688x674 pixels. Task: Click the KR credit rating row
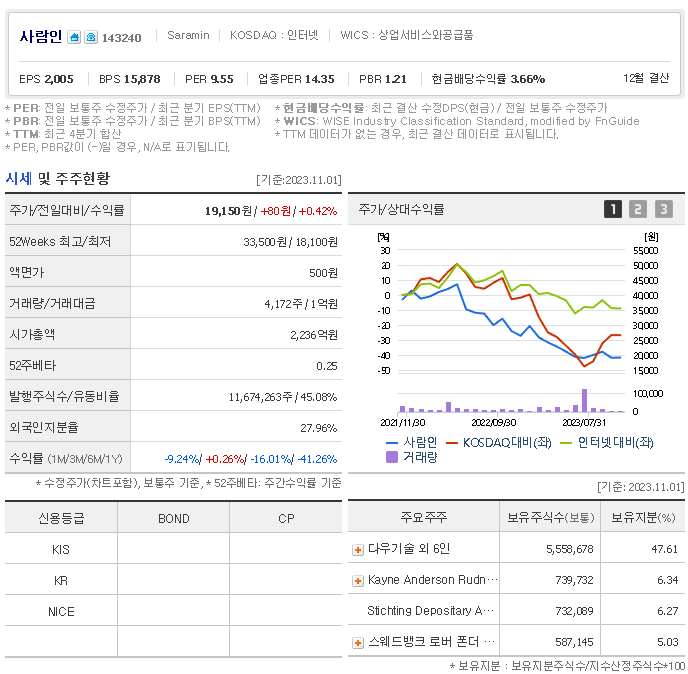point(173,581)
